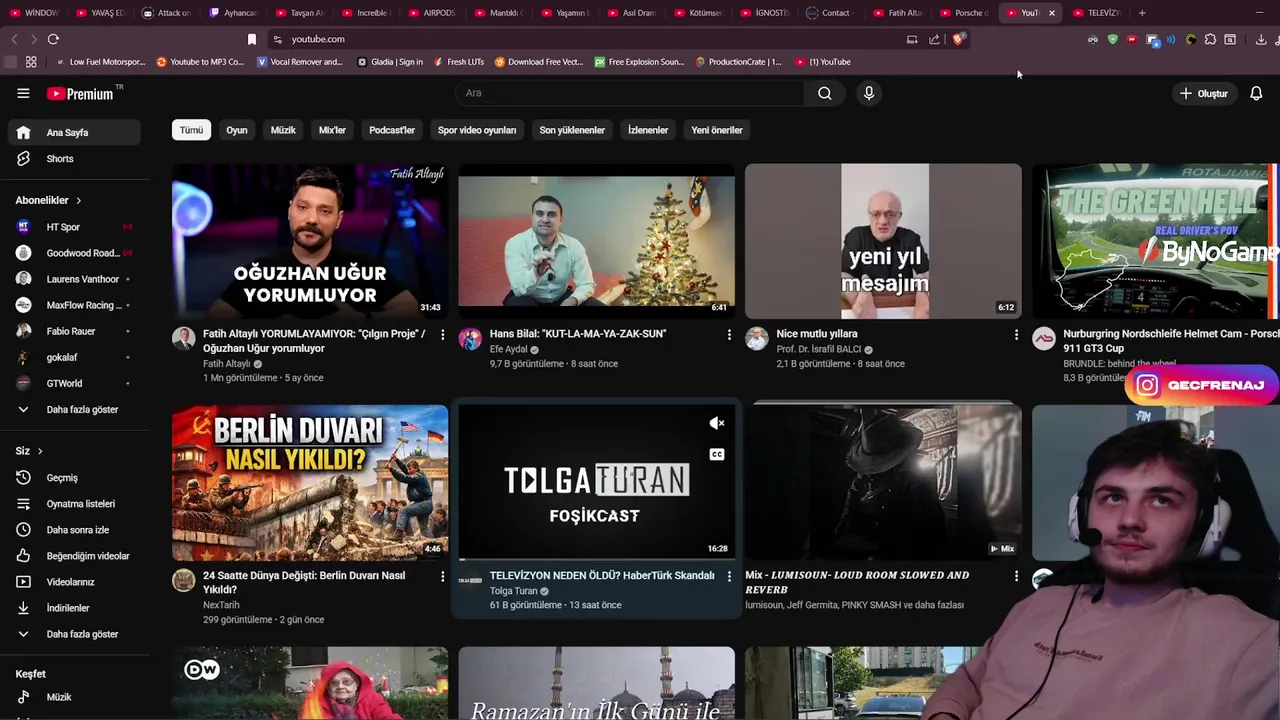Open Daha sonra izle list
The image size is (1280, 720).
point(74,530)
